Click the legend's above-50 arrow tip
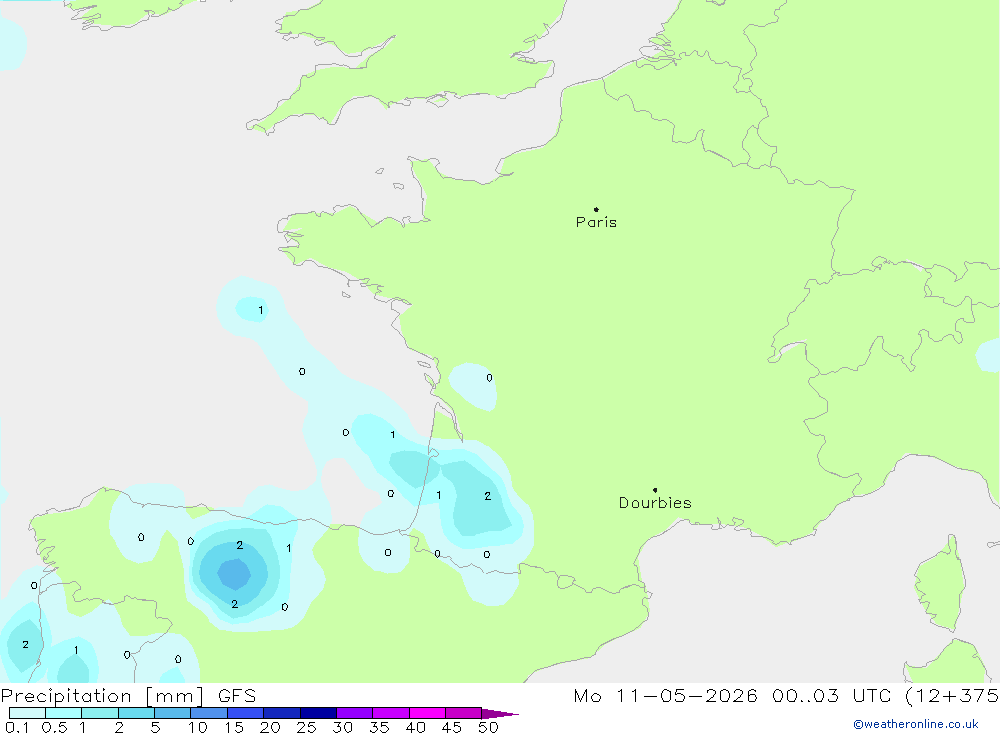 [x=500, y=714]
